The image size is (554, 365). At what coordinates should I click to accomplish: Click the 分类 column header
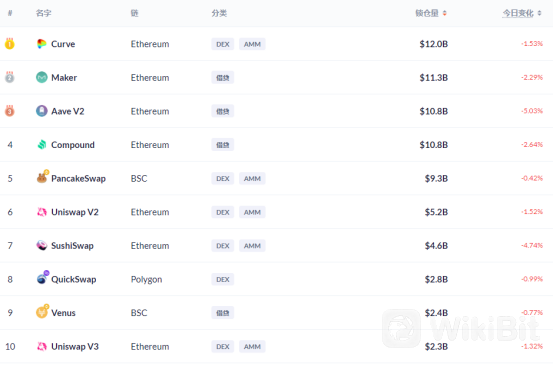click(219, 13)
